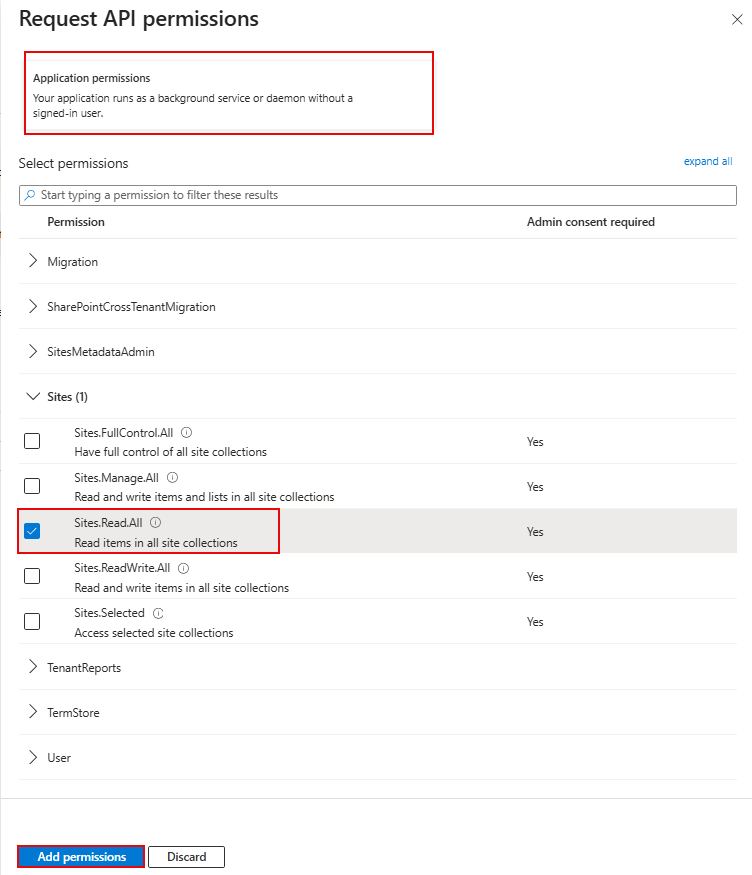This screenshot has width=752, height=875.
Task: Click info icon beside Sites.Manage.All
Action: point(173,478)
